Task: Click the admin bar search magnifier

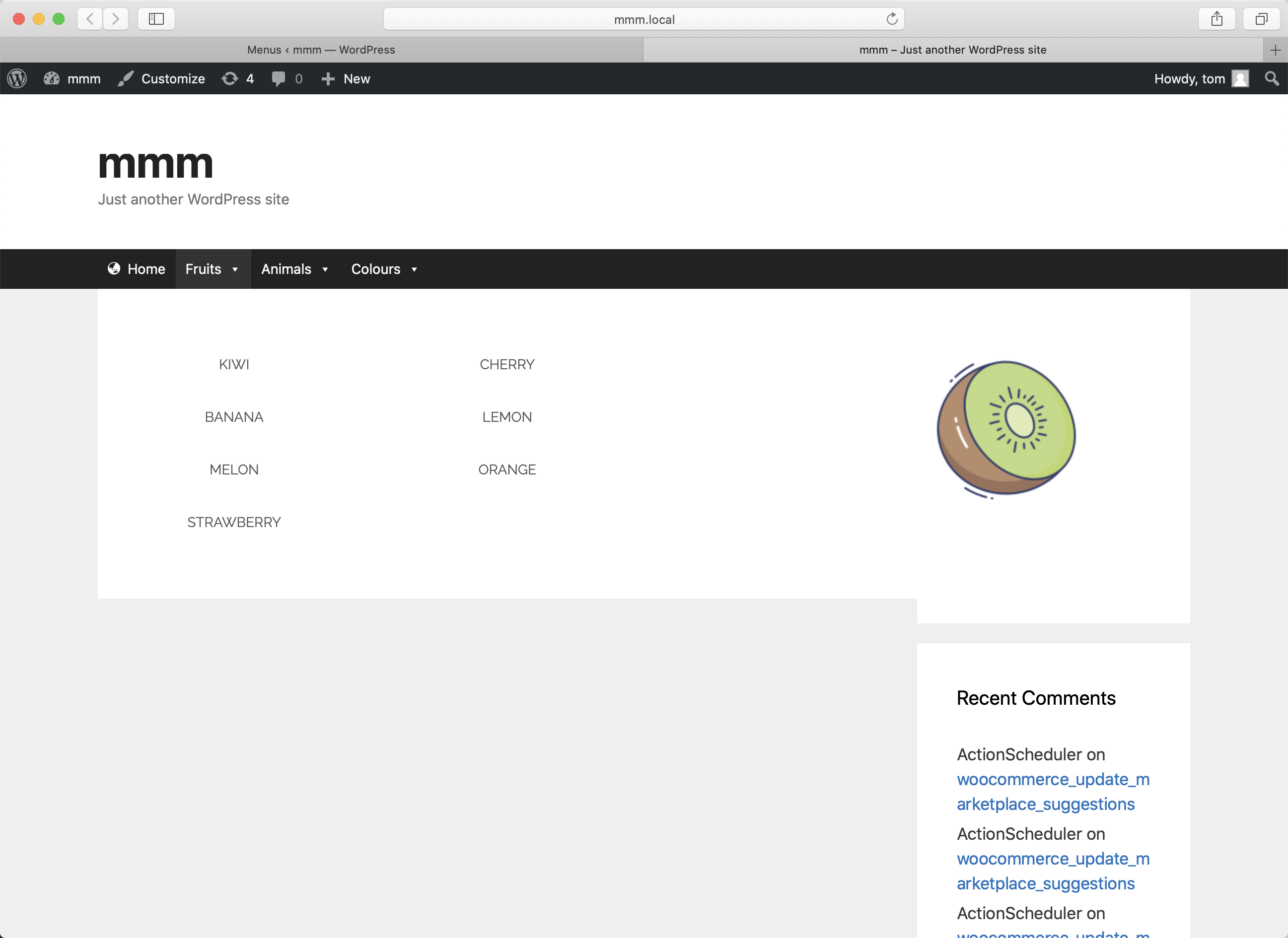Action: pyautogui.click(x=1272, y=78)
